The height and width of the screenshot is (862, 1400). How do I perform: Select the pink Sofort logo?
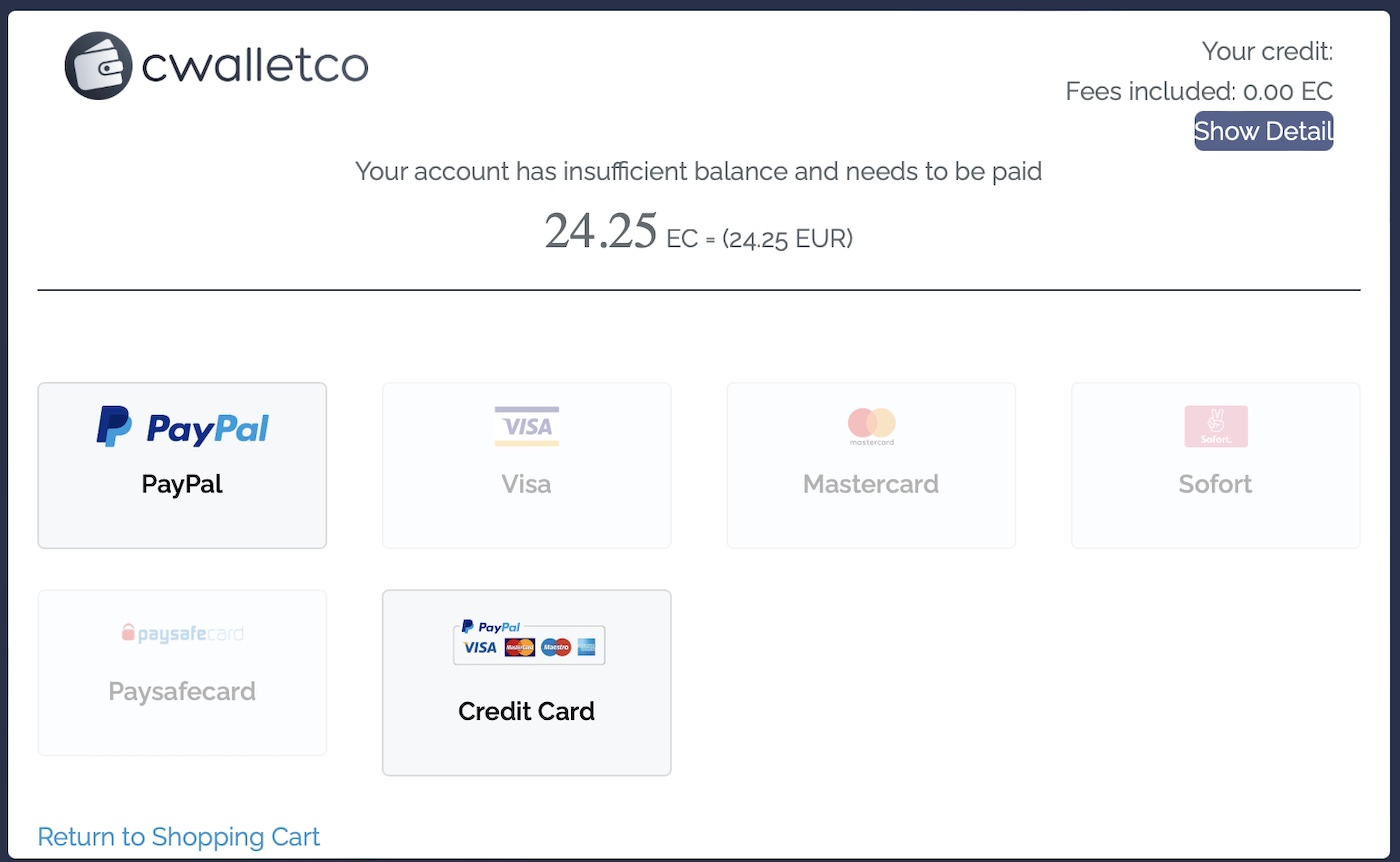point(1215,426)
